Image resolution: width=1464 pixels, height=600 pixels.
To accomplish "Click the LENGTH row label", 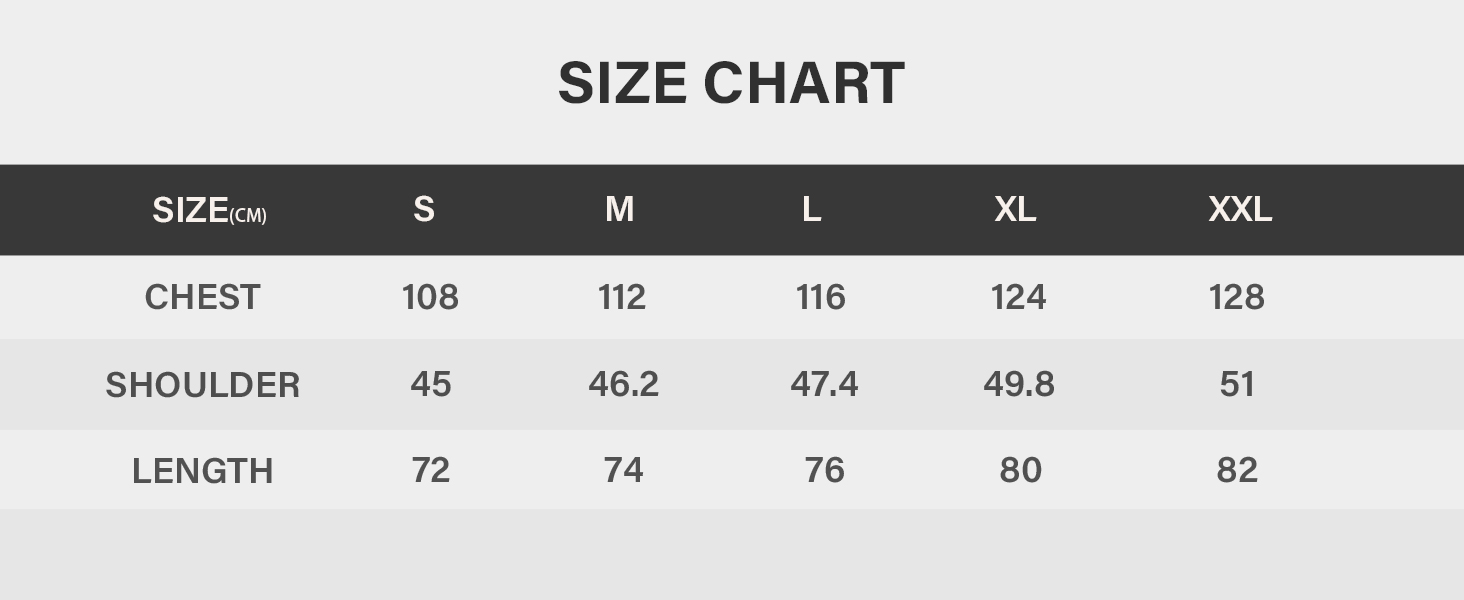I will 203,471.
